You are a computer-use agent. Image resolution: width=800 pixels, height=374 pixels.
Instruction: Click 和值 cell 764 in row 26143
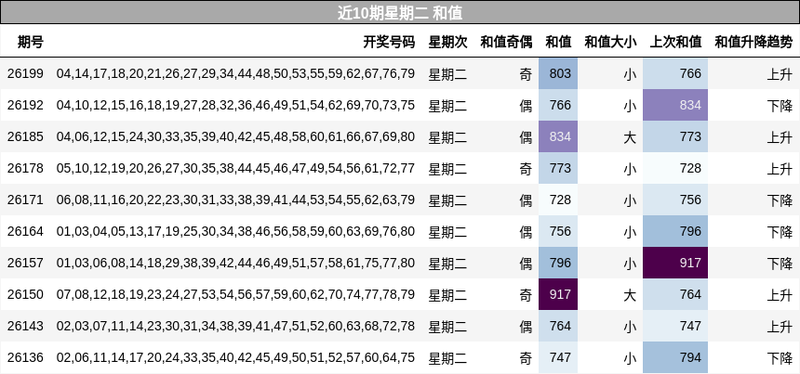558,326
